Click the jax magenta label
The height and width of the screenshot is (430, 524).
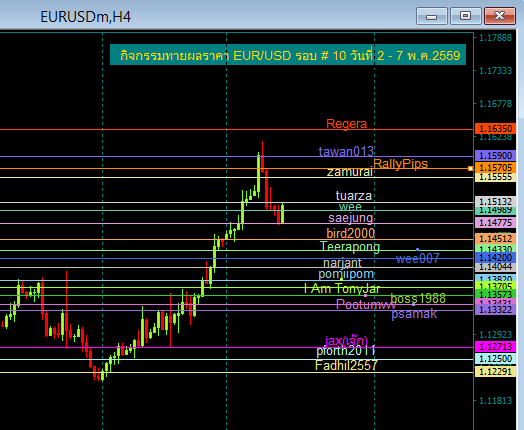click(x=347, y=340)
